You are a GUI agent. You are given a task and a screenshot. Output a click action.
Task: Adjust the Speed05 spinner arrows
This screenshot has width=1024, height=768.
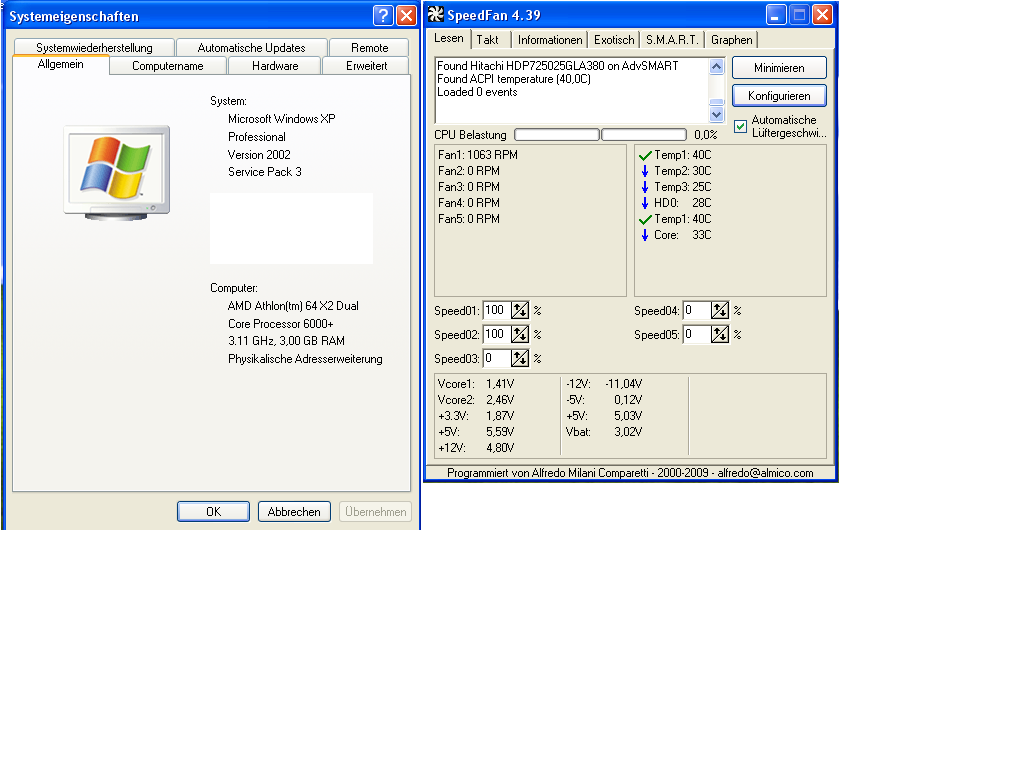720,334
